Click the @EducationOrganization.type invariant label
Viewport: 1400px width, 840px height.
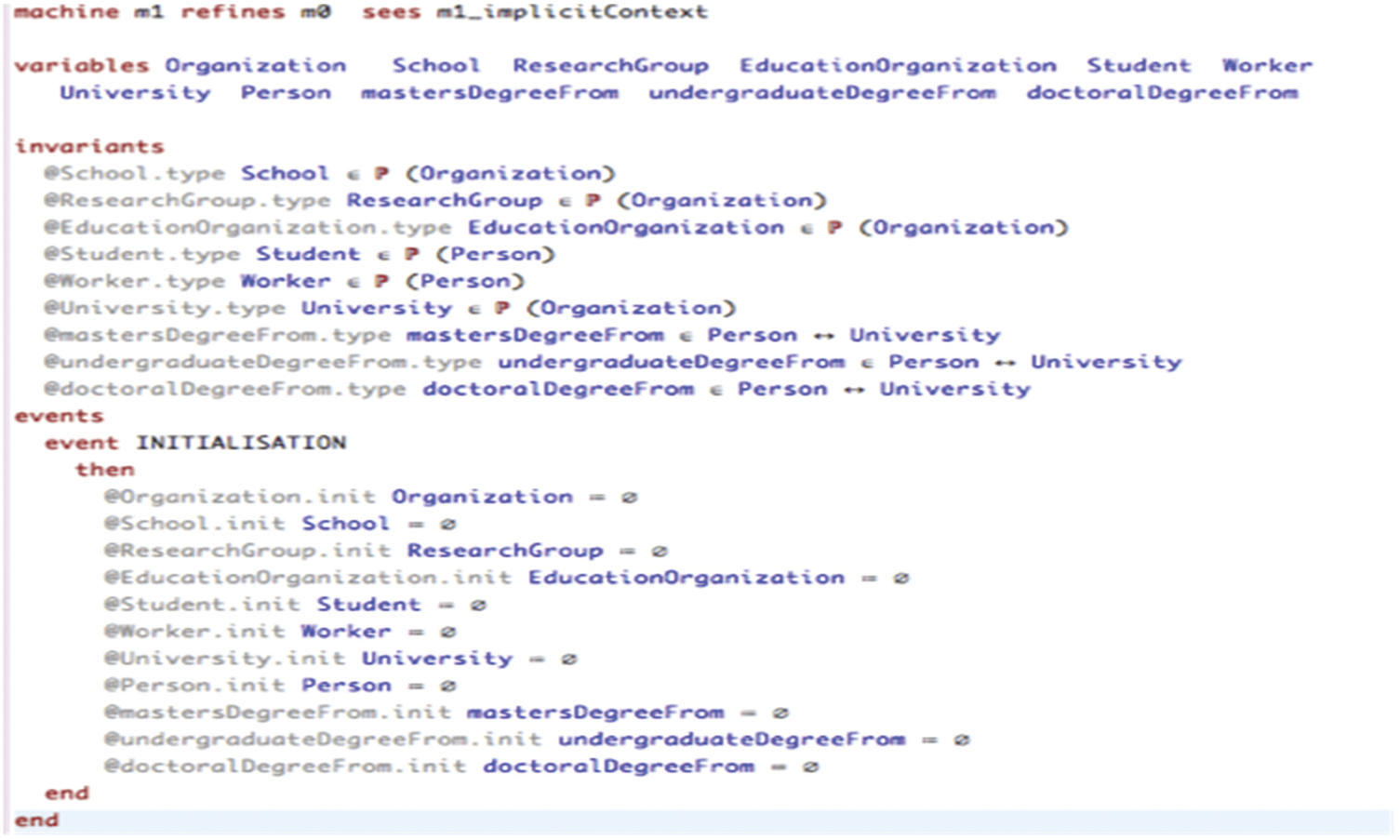coord(247,228)
